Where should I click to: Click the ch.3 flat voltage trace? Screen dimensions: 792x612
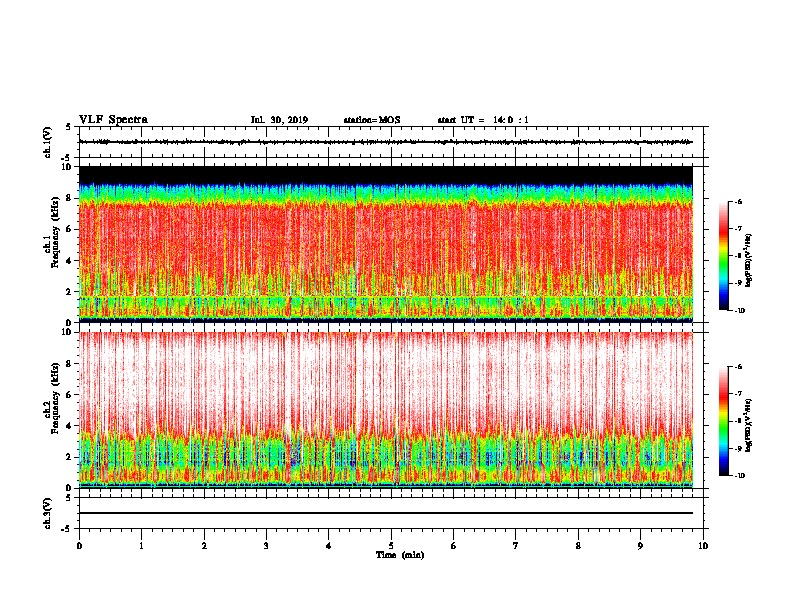(x=386, y=513)
